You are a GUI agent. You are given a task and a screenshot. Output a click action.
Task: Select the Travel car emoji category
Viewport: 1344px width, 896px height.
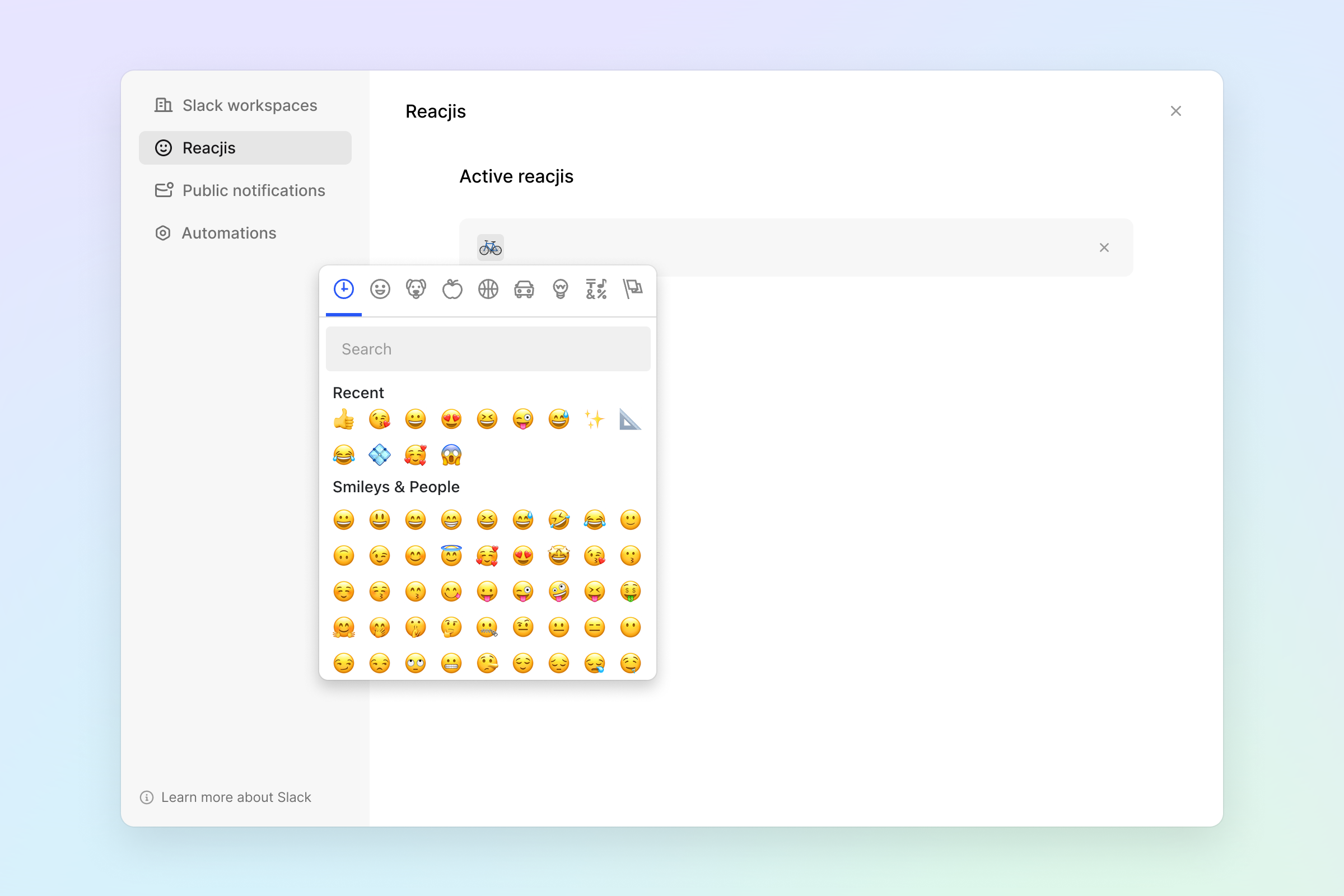[x=524, y=289]
